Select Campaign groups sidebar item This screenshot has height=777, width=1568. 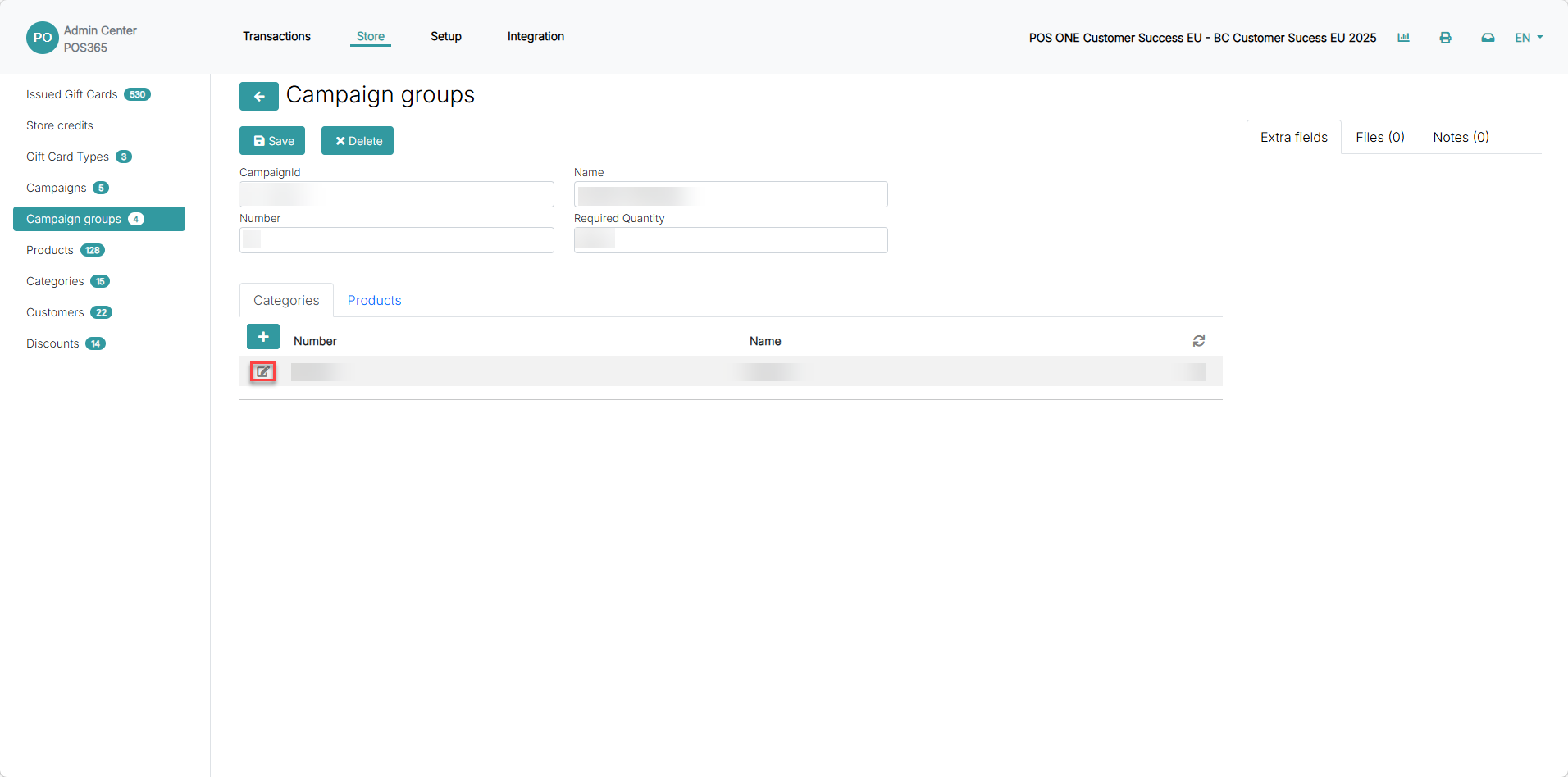click(99, 219)
